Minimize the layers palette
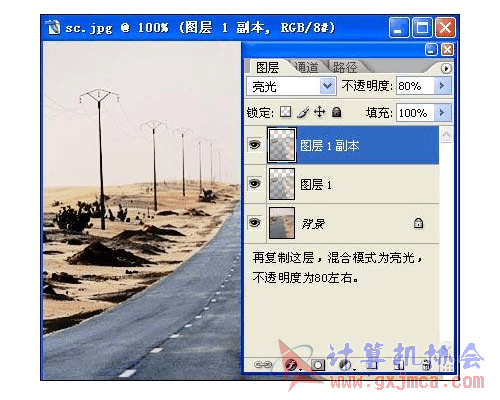Image resolution: width=500 pixels, height=400 pixels. [x=431, y=50]
